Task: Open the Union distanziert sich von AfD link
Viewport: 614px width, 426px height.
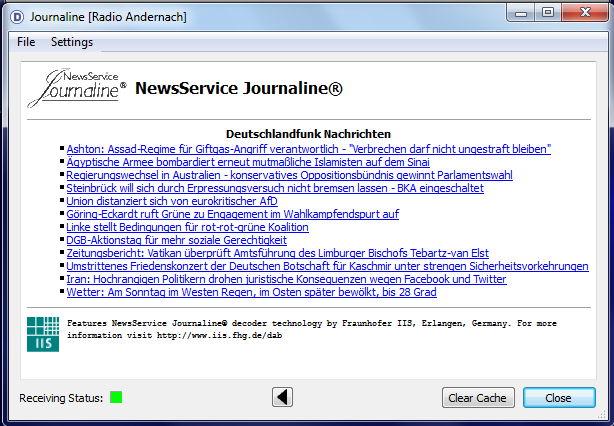Action: point(172,201)
